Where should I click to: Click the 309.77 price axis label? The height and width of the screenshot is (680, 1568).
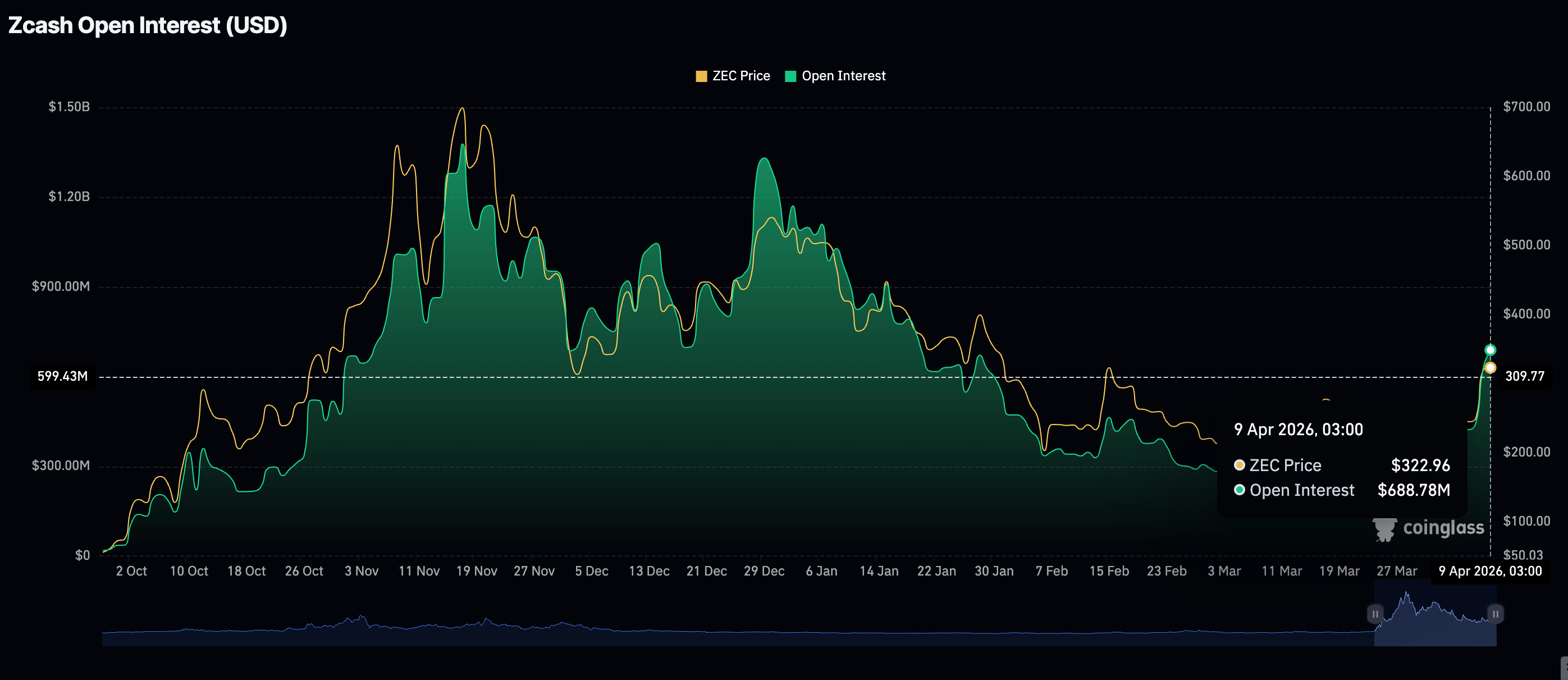pyautogui.click(x=1524, y=376)
